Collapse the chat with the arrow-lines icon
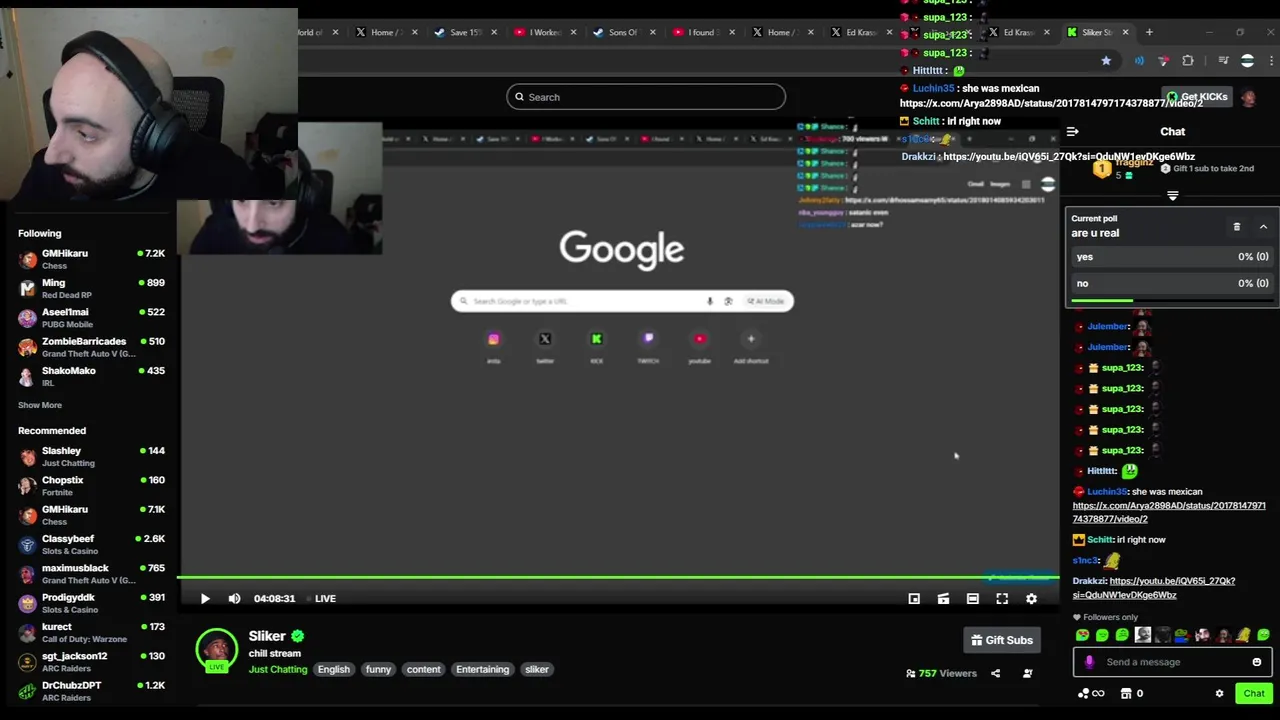1280x720 pixels. (x=1072, y=131)
